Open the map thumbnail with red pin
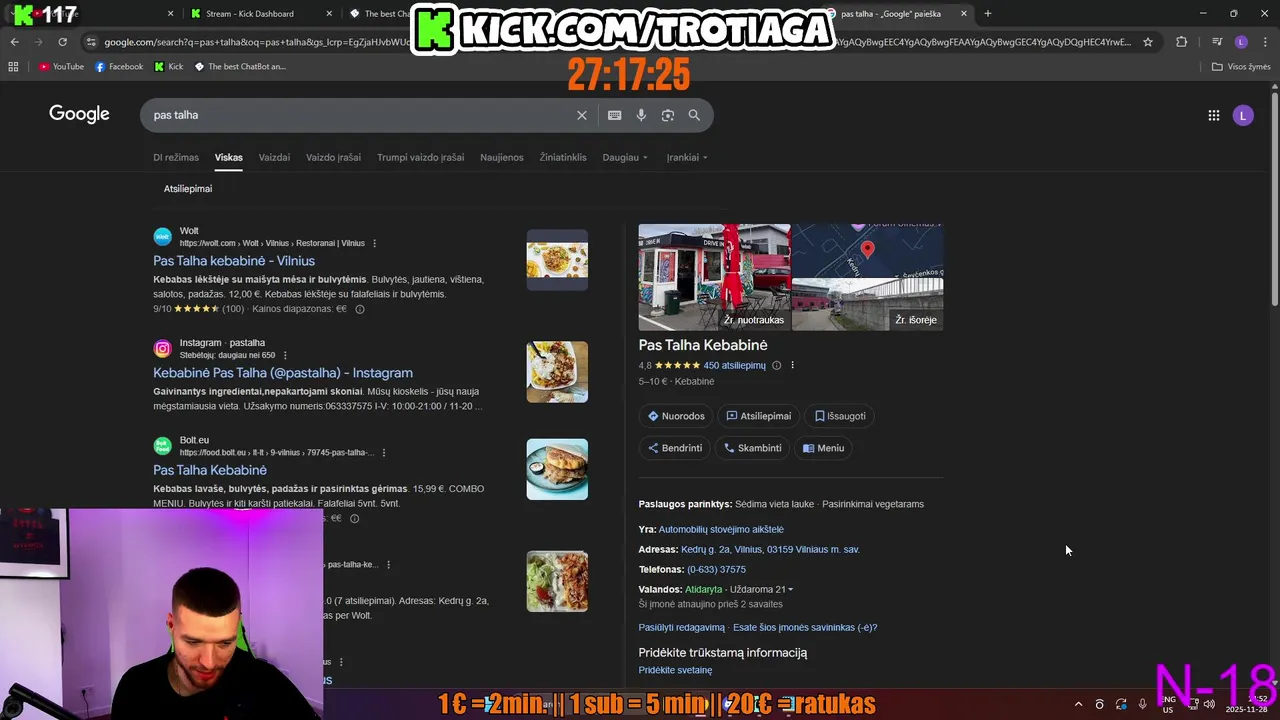Screen dimensions: 1280x720 pos(867,250)
